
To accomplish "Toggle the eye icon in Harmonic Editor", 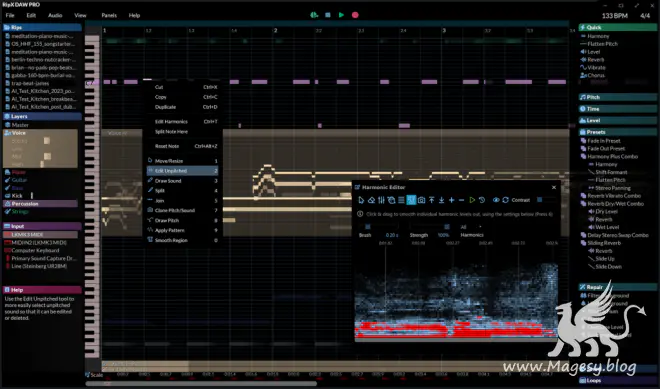I will (x=496, y=200).
